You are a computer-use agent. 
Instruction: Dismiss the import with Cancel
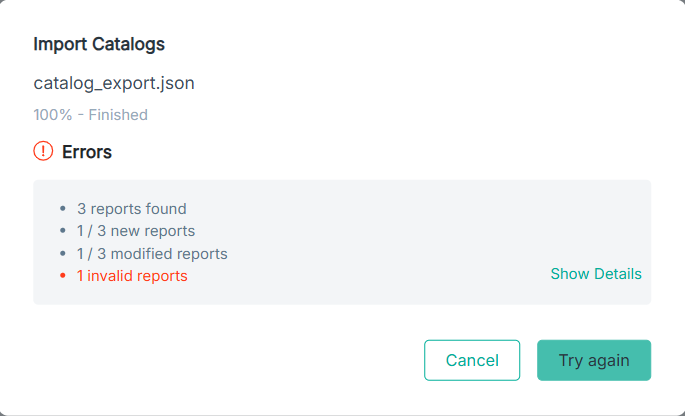472,360
